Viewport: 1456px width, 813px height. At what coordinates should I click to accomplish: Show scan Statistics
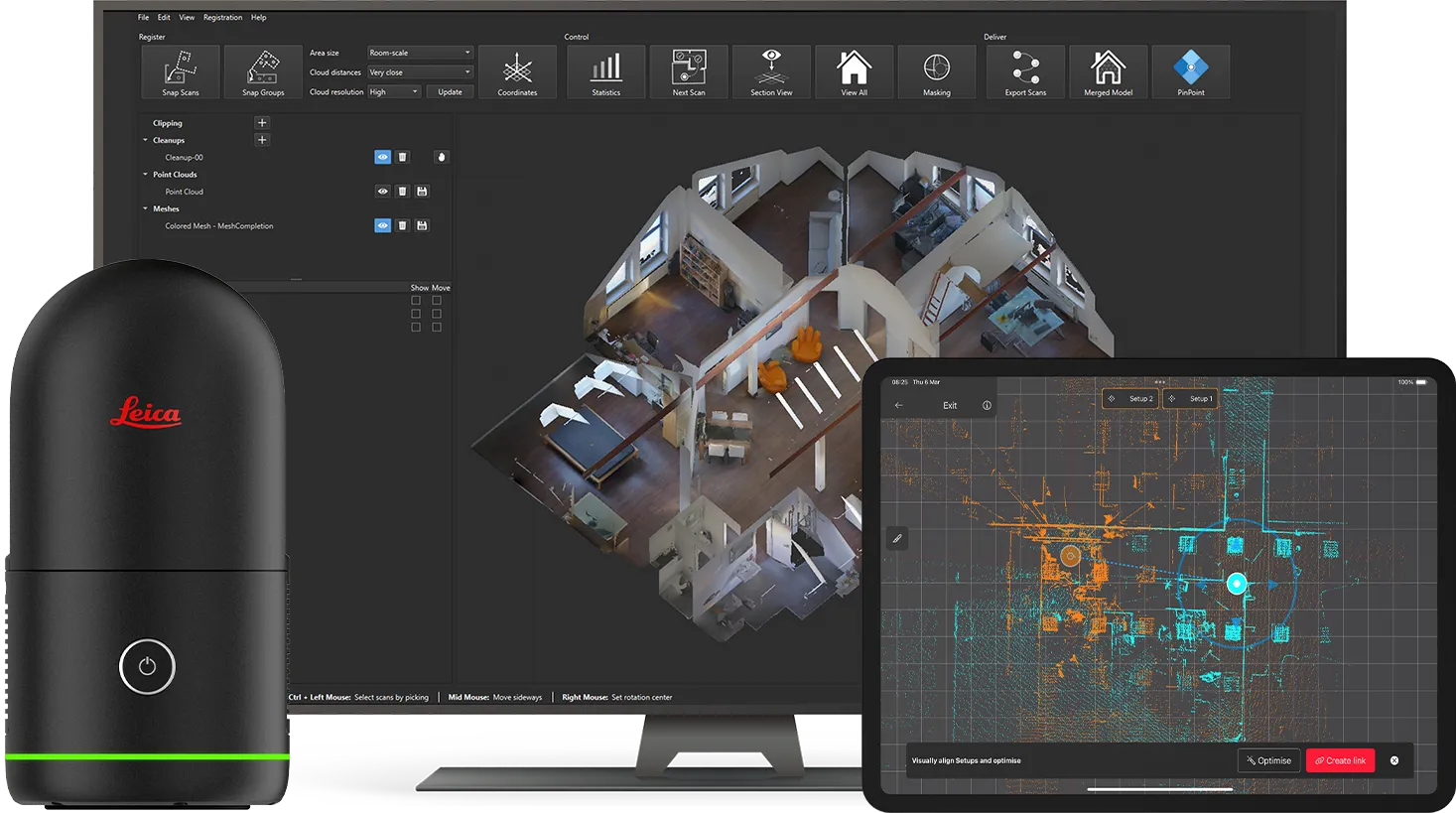pyautogui.click(x=605, y=71)
